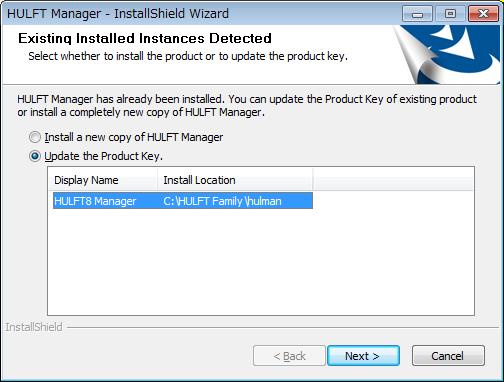Click the 'Existing Installed Instances Detected' heading
The width and height of the screenshot is (504, 382).
click(145, 38)
